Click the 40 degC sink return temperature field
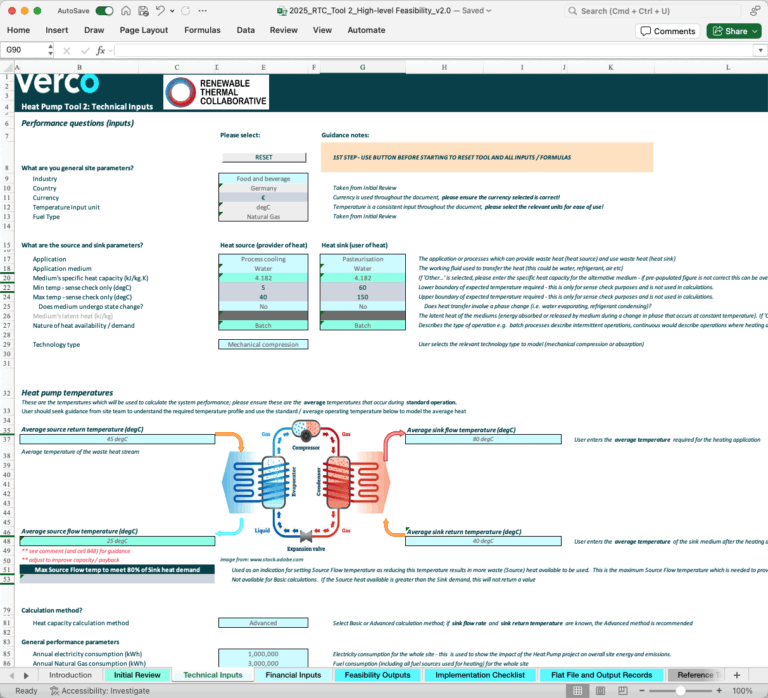This screenshot has height=698, width=768. pos(483,541)
